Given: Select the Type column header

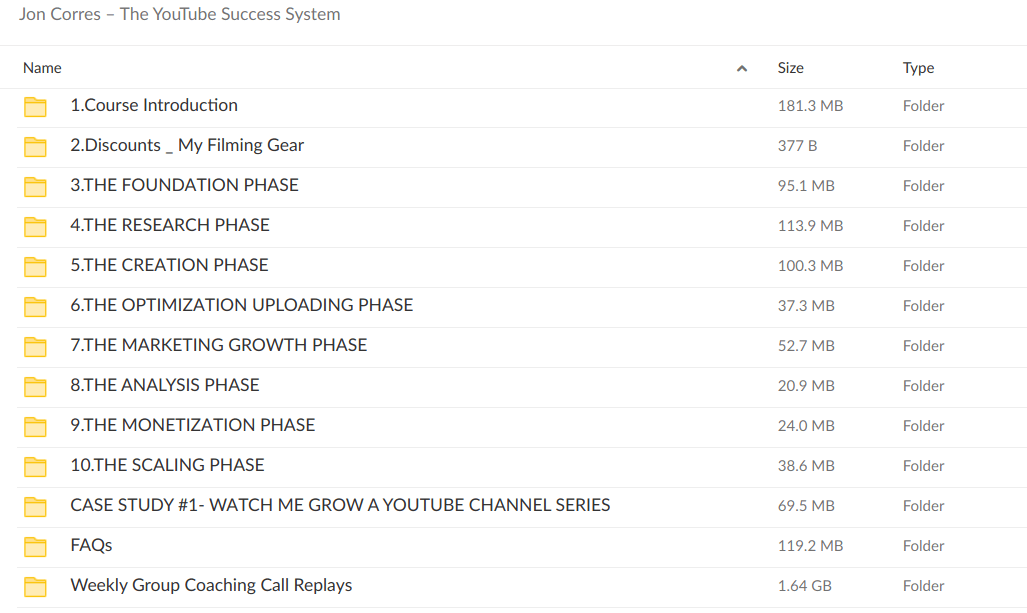Looking at the screenshot, I should click(917, 67).
